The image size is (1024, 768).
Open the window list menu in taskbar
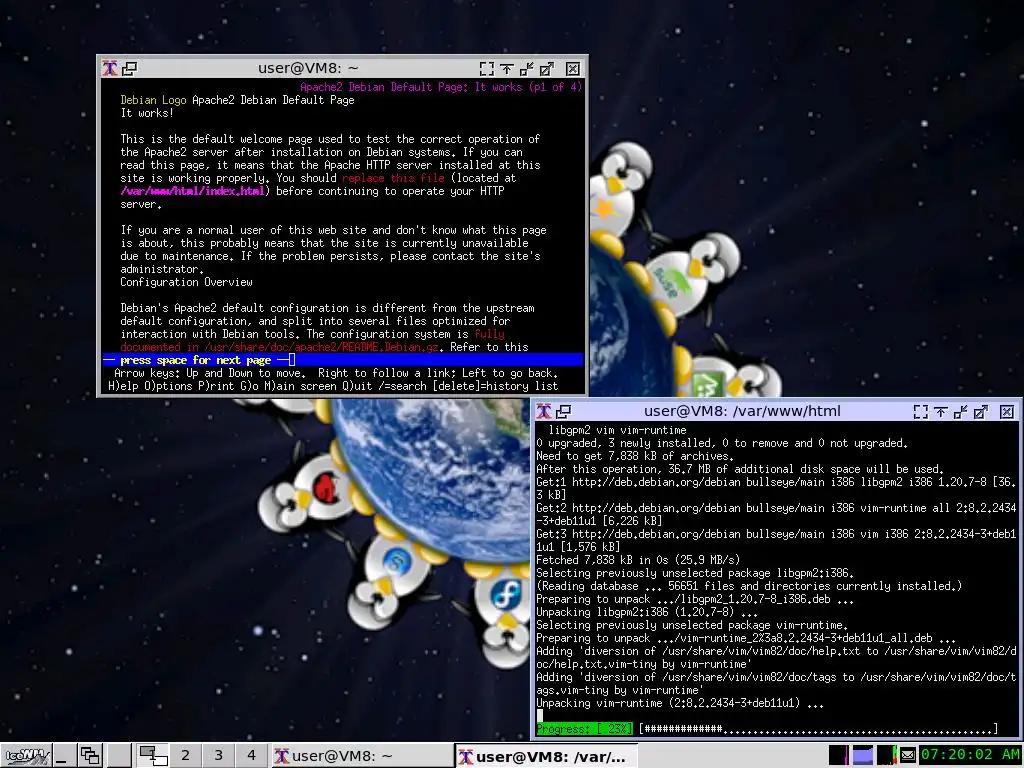click(89, 756)
